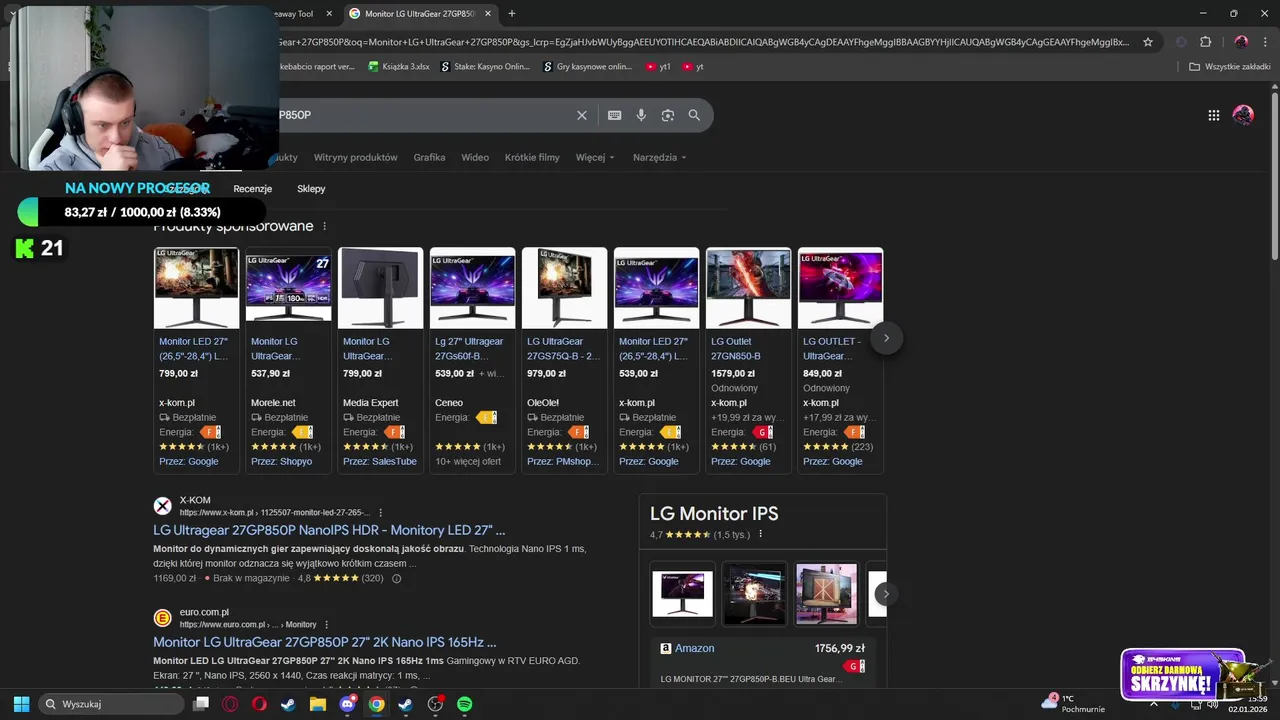Open the Google apps grid
Image resolution: width=1280 pixels, height=720 pixels.
tap(1214, 115)
